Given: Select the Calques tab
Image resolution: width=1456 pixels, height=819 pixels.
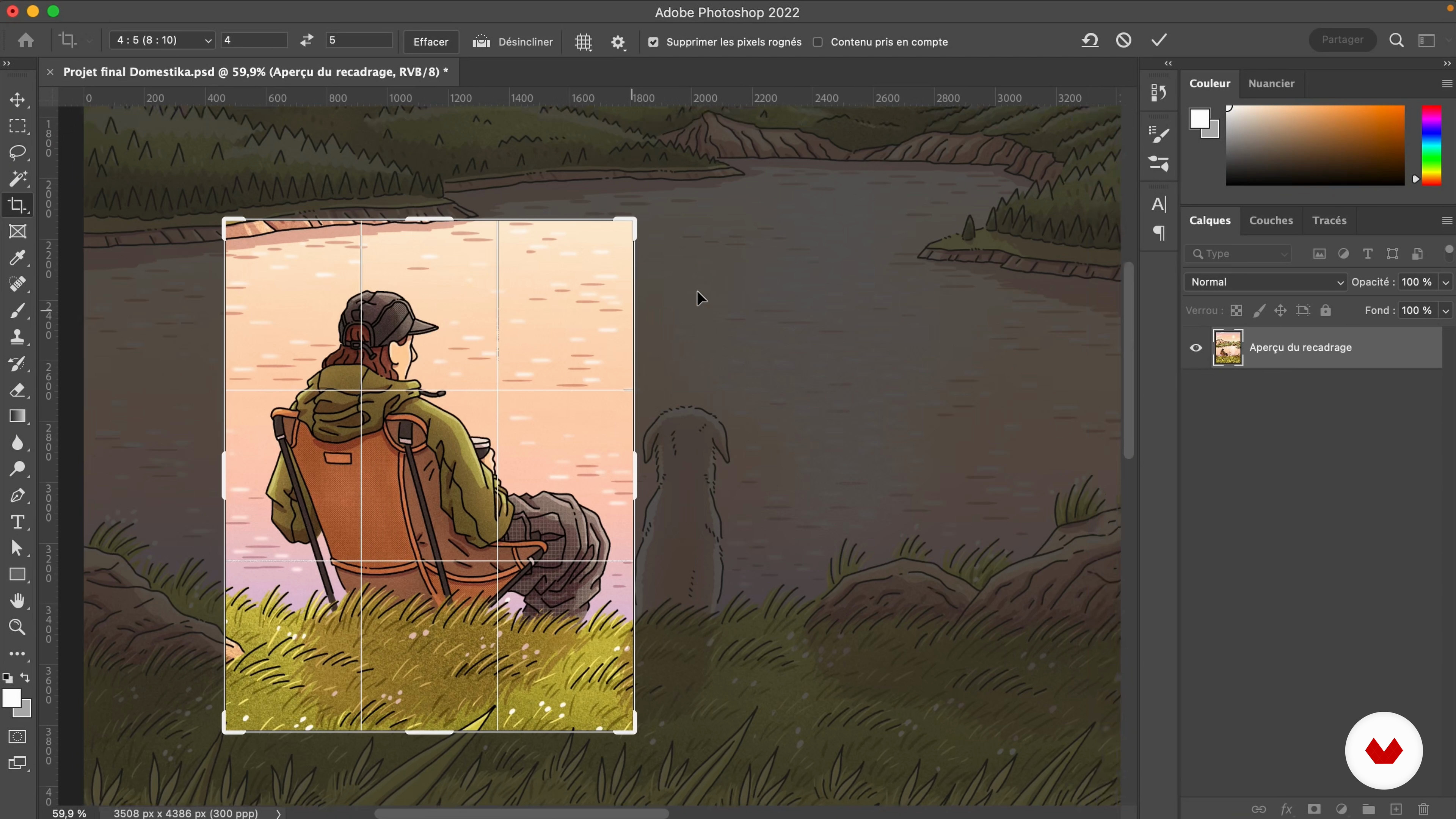Looking at the screenshot, I should (x=1210, y=220).
